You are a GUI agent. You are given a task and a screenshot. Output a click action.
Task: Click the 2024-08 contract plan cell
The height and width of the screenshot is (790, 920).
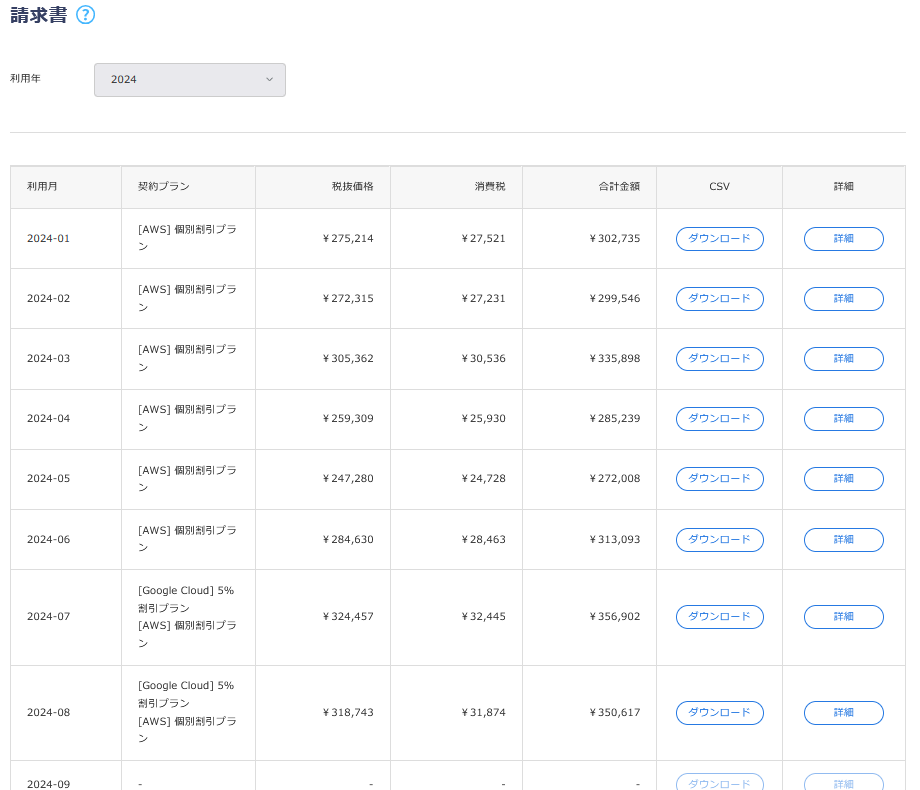pyautogui.click(x=188, y=713)
